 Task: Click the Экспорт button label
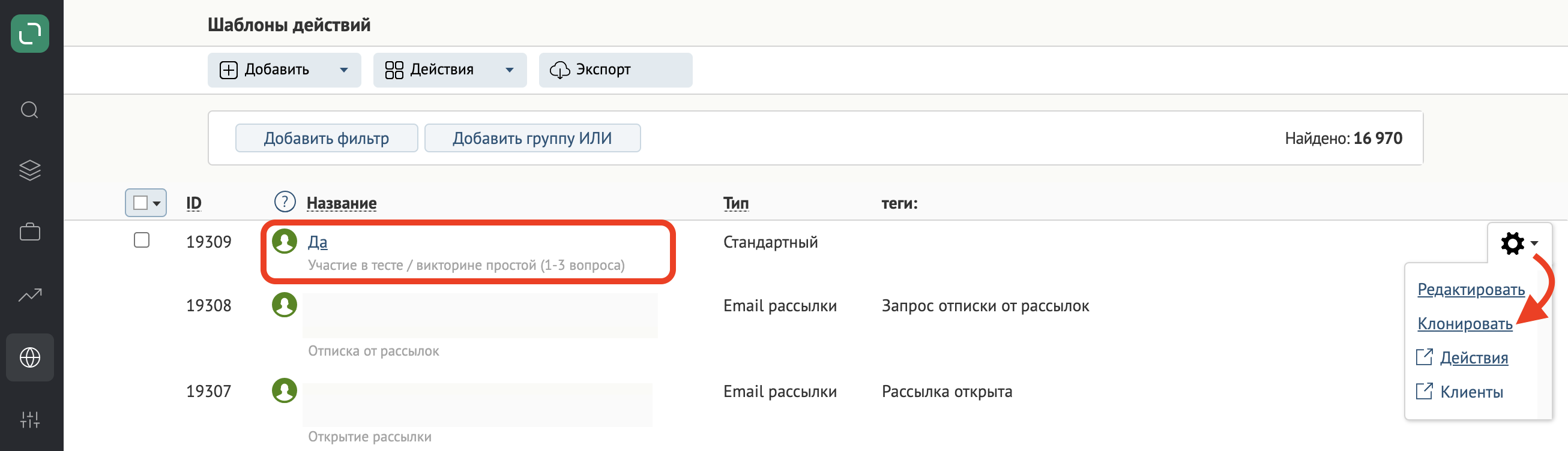click(x=603, y=70)
